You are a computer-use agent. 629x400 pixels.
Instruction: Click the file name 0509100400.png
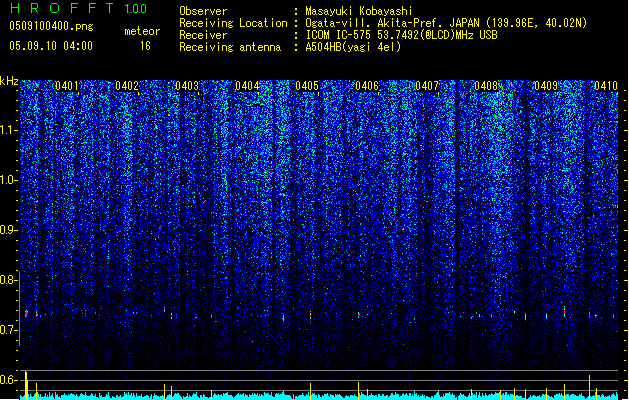[x=51, y=26]
